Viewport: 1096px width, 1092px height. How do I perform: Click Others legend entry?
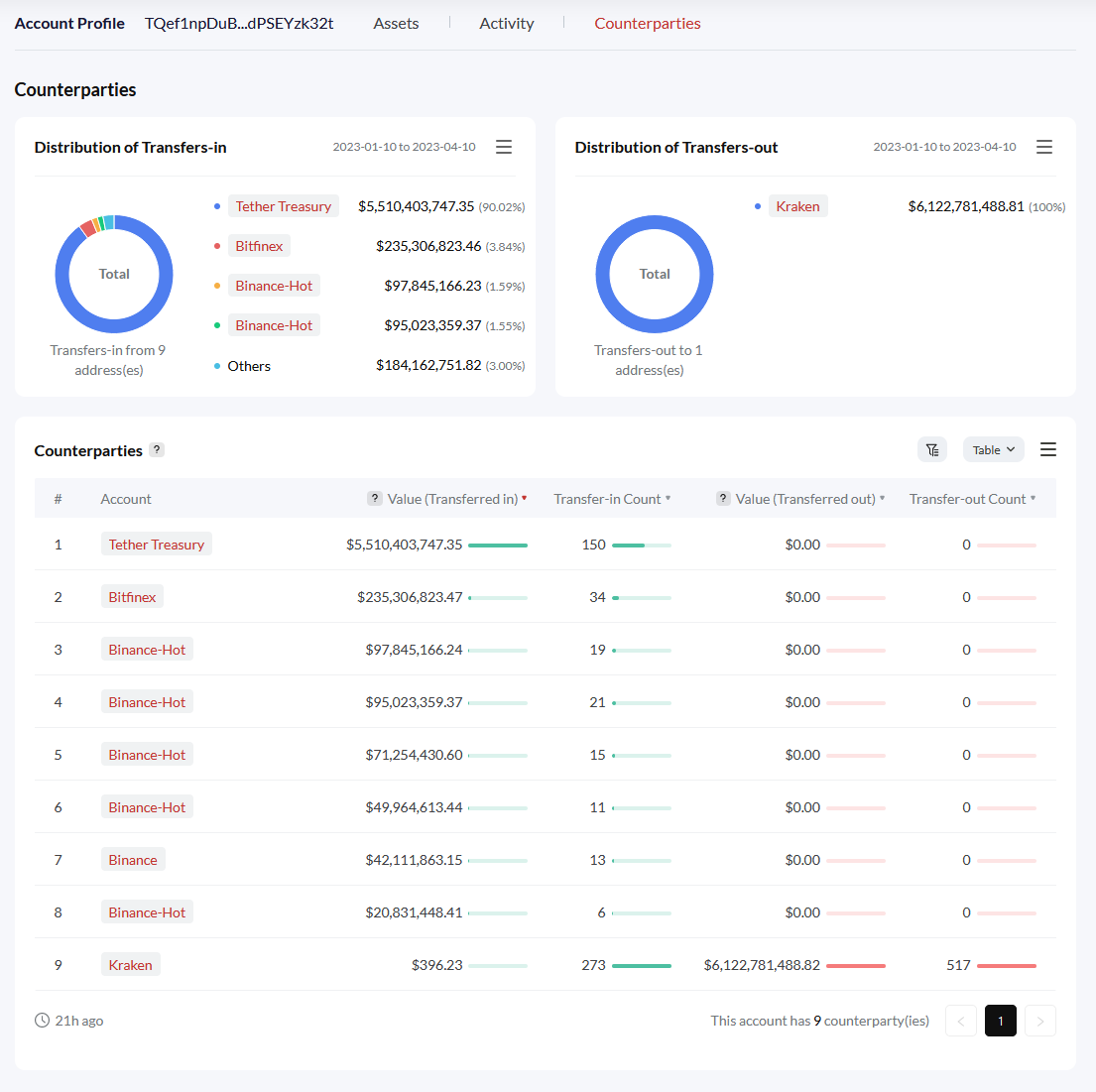pyautogui.click(x=249, y=366)
